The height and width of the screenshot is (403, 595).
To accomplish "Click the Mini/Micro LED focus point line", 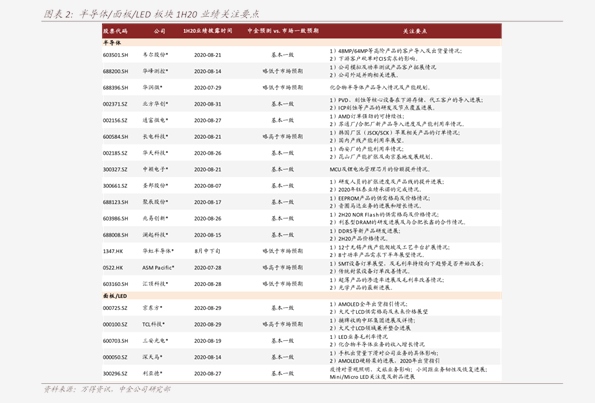I will pyautogui.click(x=372, y=377).
